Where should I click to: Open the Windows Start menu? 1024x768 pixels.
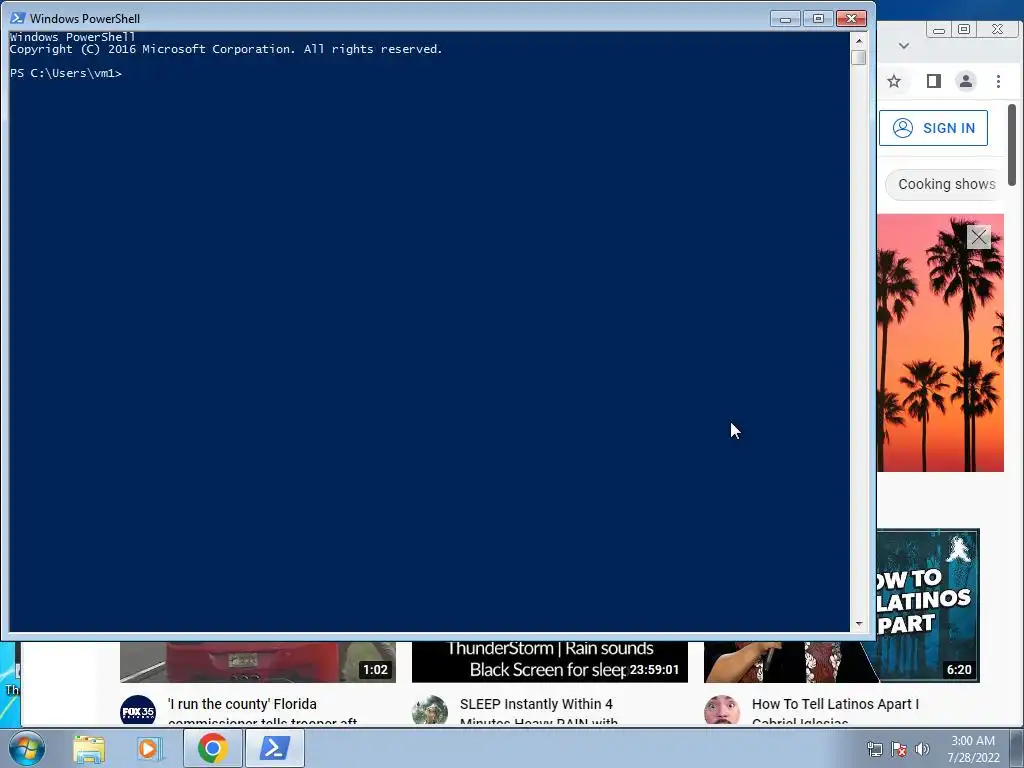click(x=27, y=748)
